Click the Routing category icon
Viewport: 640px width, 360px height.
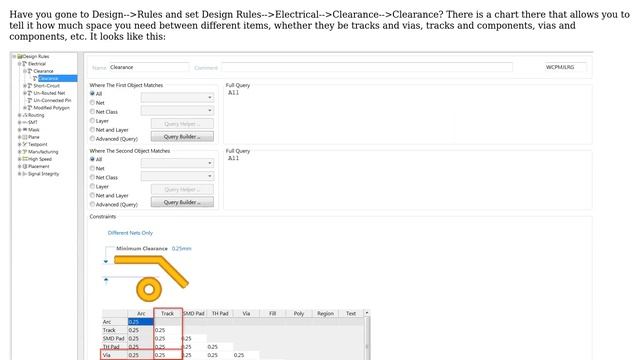25,115
